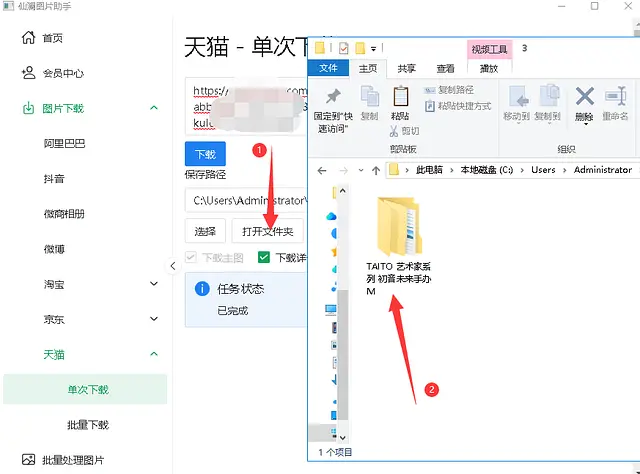Viewport: 640px width, 474px height.
Task: Click the navigation pane scrollbar thumb
Action: point(343,354)
